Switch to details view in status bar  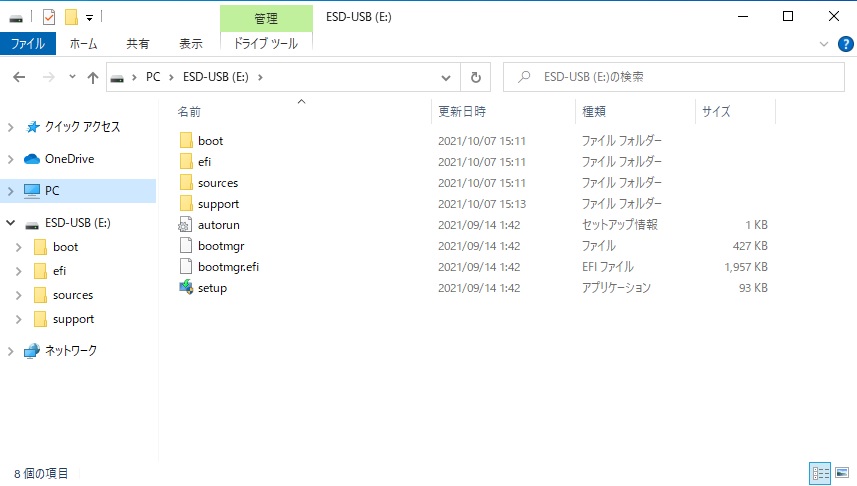coord(820,473)
